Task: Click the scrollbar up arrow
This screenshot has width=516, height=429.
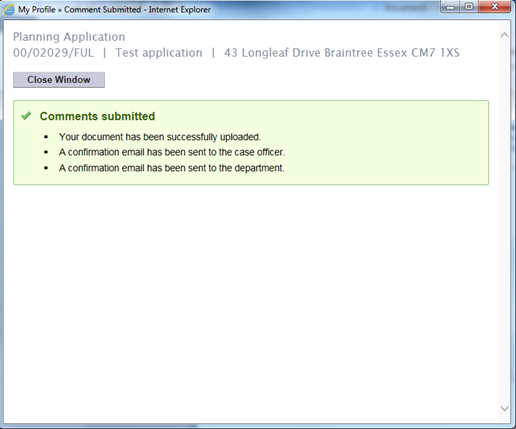Action: click(x=504, y=35)
